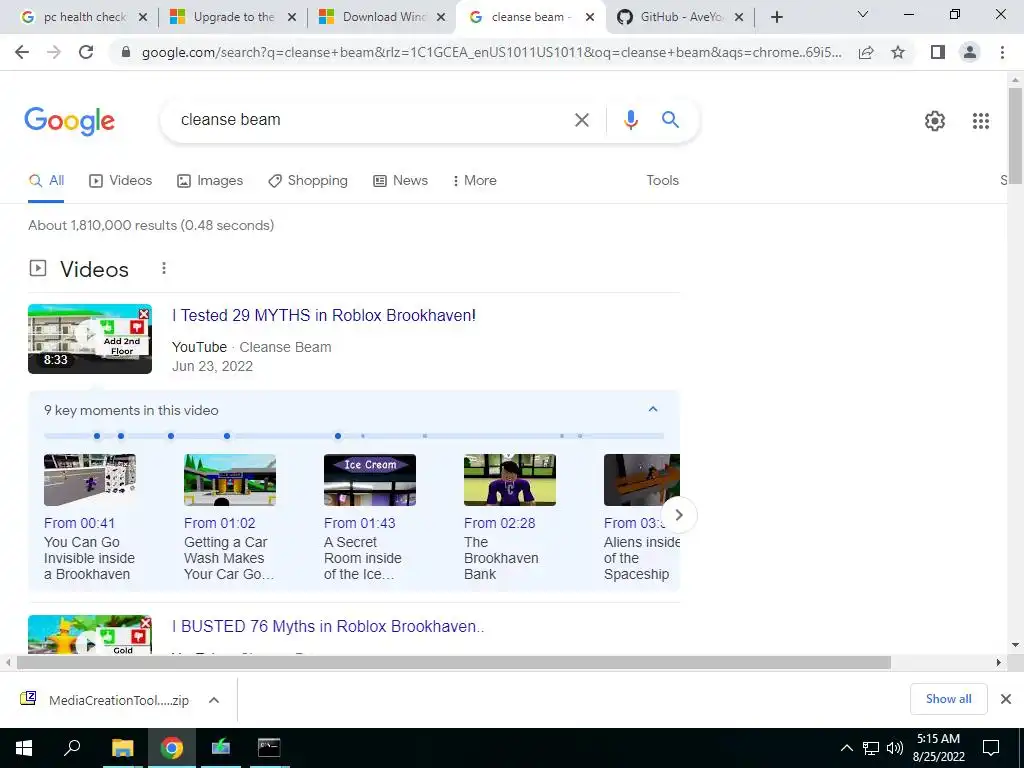Click the browser forward arrow
This screenshot has width=1024, height=768.
[x=54, y=52]
